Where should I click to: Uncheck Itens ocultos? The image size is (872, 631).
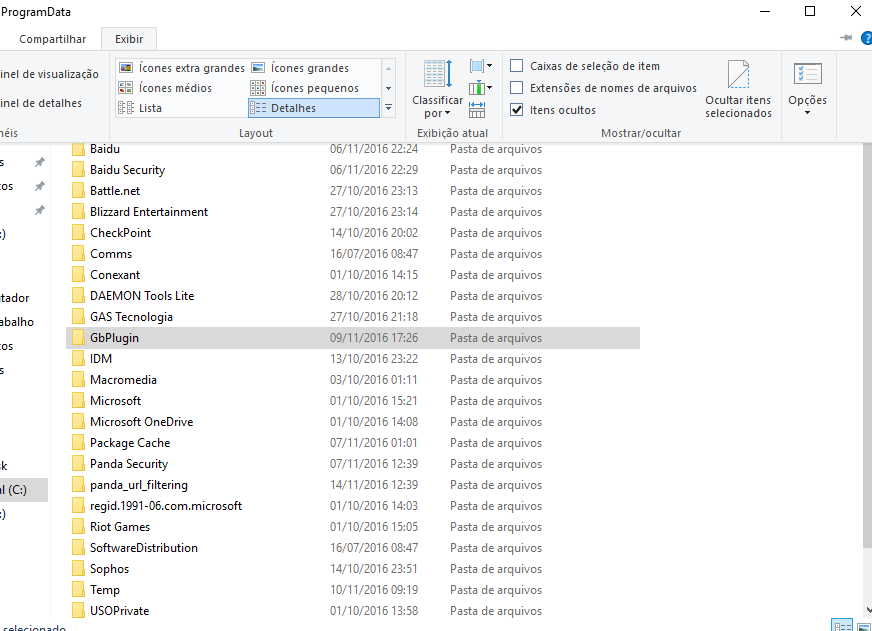click(x=517, y=110)
